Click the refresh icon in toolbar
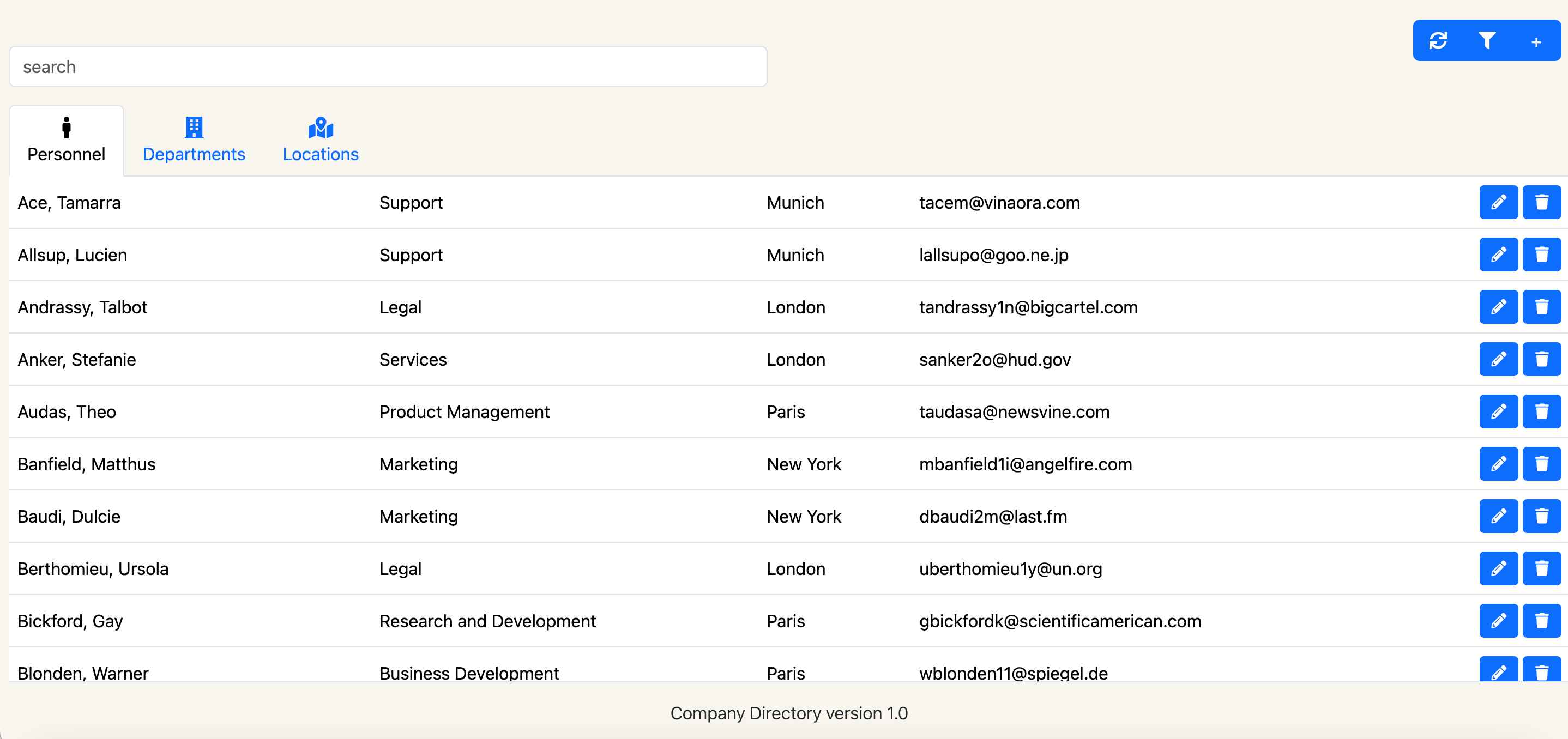The width and height of the screenshot is (1568, 739). click(x=1438, y=41)
